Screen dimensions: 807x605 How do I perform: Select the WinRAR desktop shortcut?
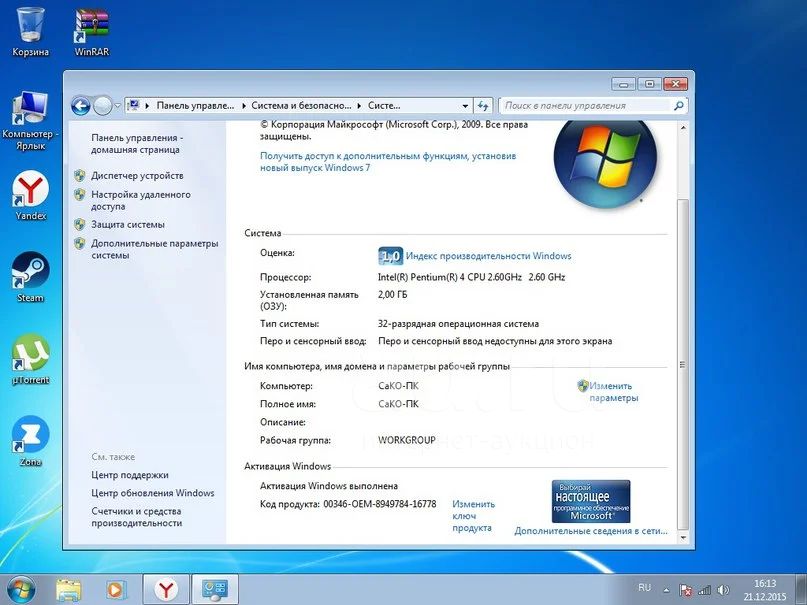tap(92, 31)
